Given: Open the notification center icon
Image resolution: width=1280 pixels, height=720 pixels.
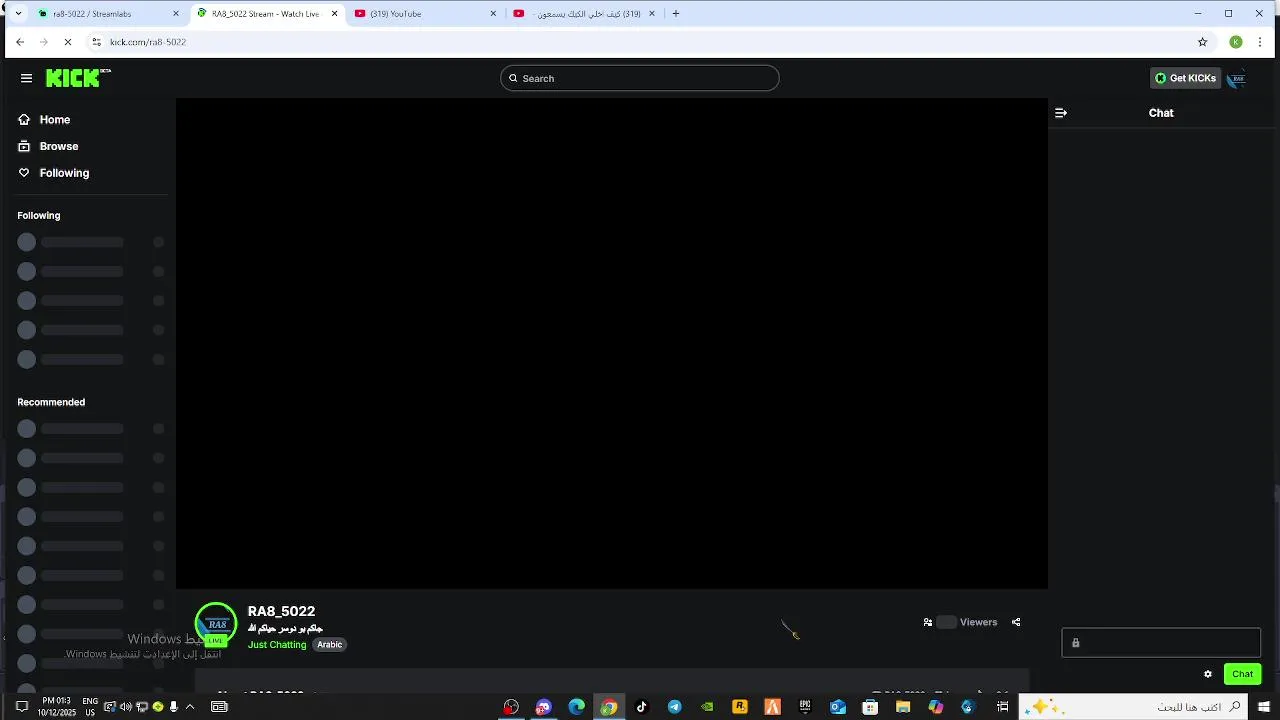Looking at the screenshot, I should click(21, 707).
